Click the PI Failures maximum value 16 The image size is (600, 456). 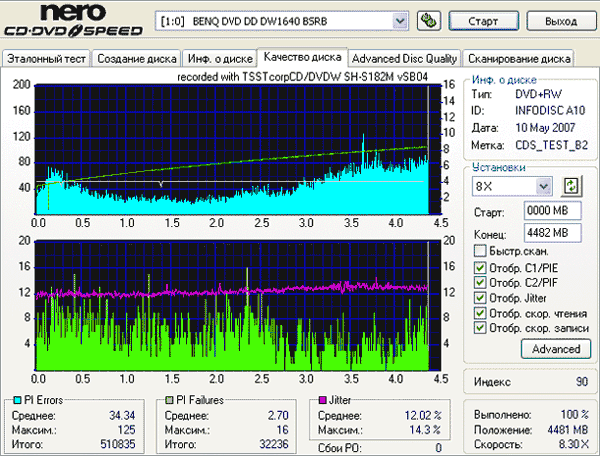point(282,430)
